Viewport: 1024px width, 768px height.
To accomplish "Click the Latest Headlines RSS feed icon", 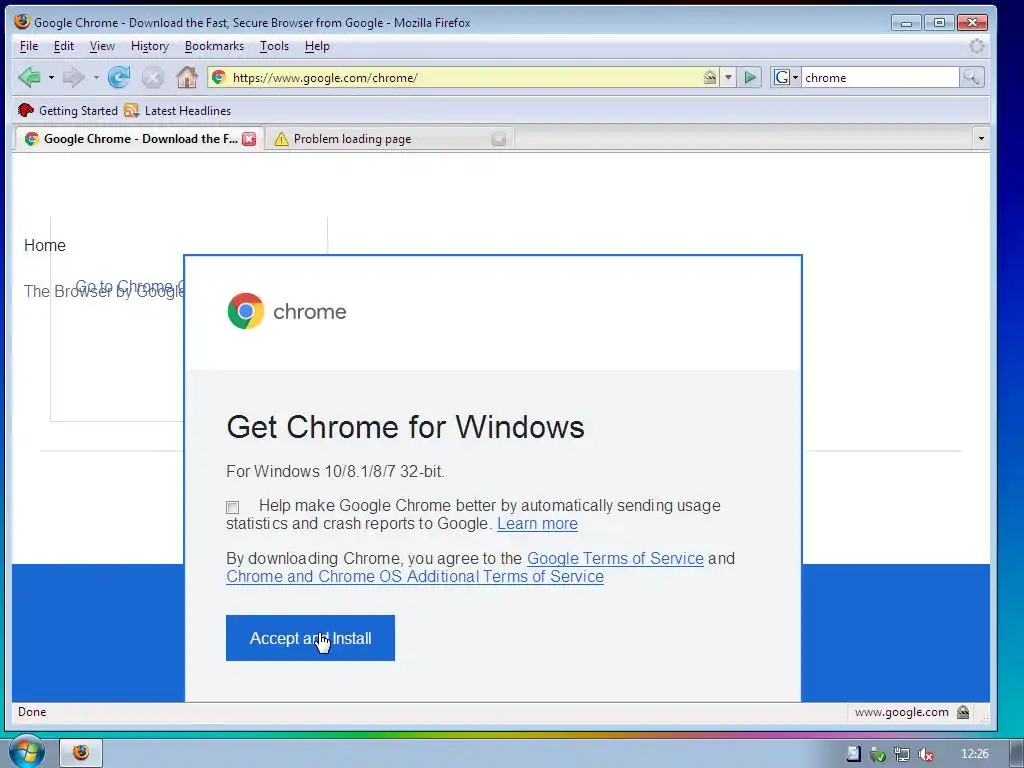I will [x=131, y=110].
